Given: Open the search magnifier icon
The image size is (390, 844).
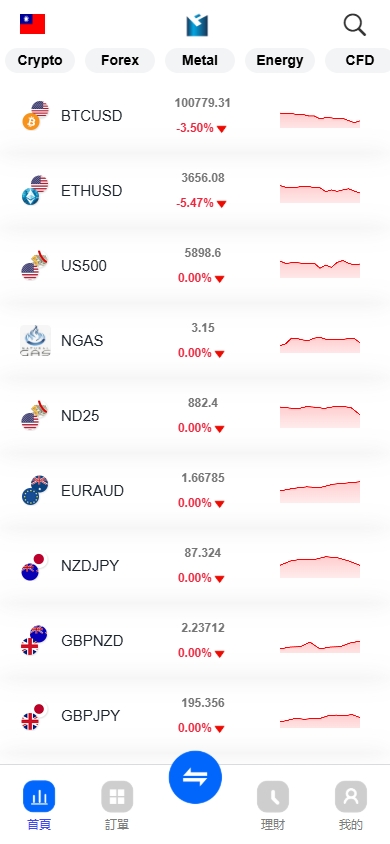Looking at the screenshot, I should pos(354,25).
